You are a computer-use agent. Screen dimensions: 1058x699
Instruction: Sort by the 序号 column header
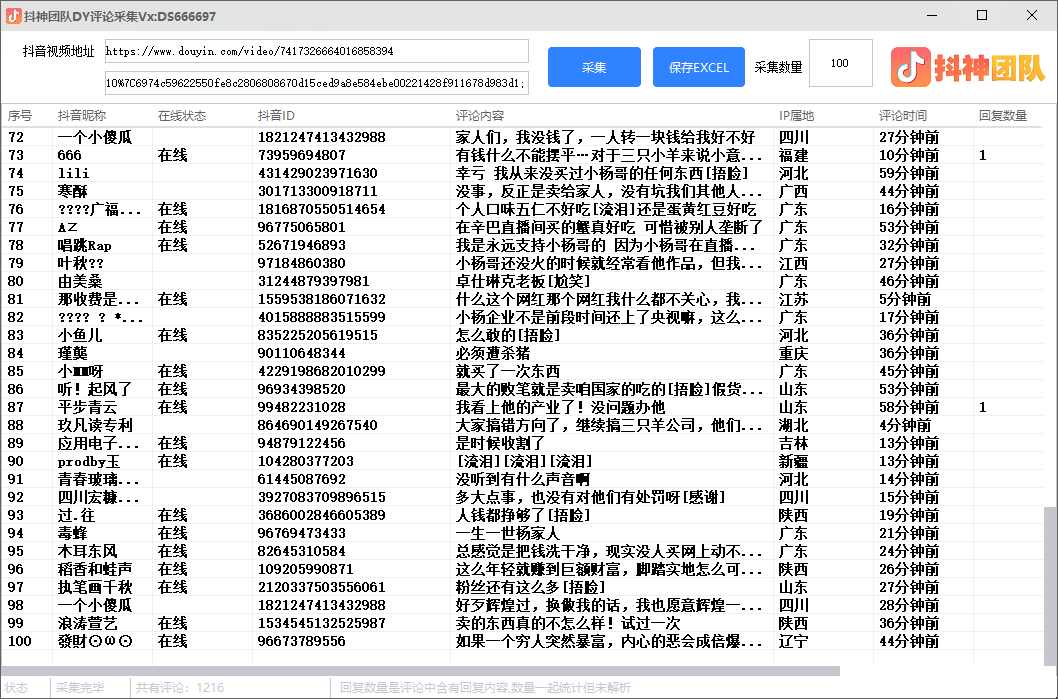pyautogui.click(x=20, y=116)
